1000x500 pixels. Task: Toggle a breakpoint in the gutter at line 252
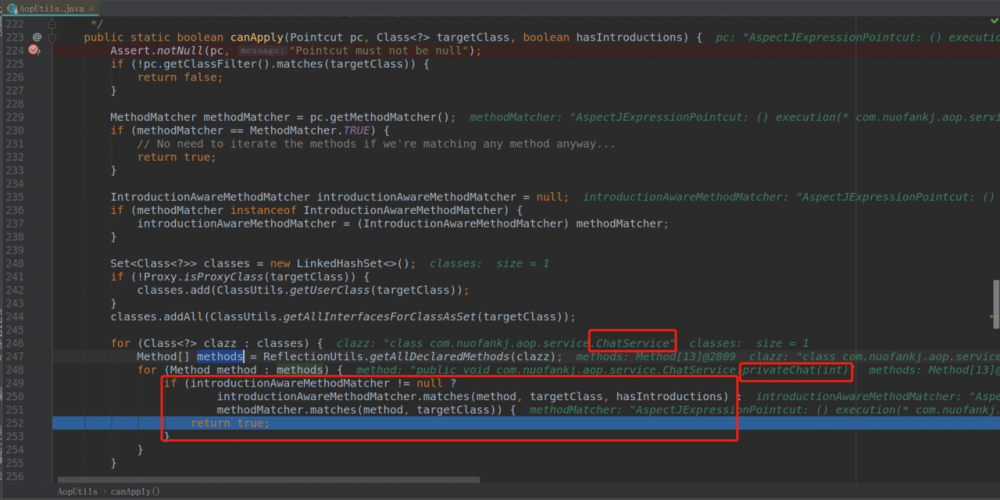(x=33, y=423)
